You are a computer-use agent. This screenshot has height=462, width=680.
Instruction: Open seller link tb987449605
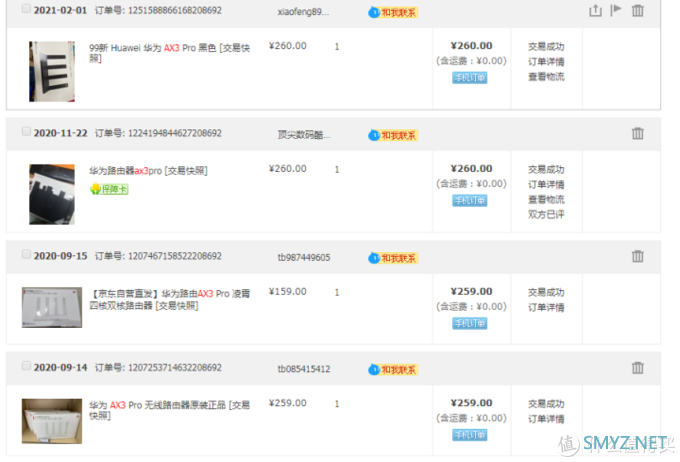304,258
